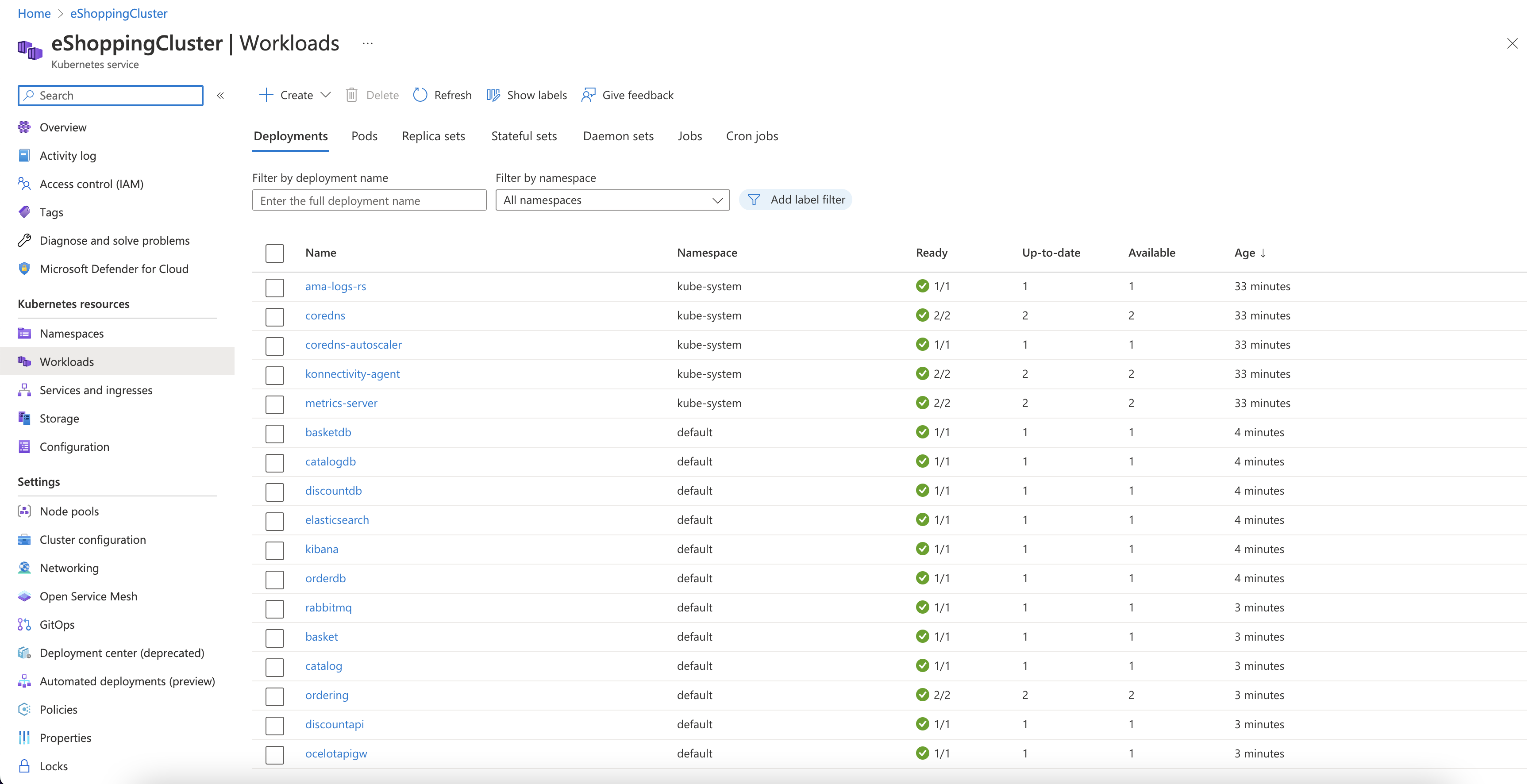The height and width of the screenshot is (784, 1540).
Task: Open Diagnose and solve problems wrench icon
Action: [x=24, y=240]
